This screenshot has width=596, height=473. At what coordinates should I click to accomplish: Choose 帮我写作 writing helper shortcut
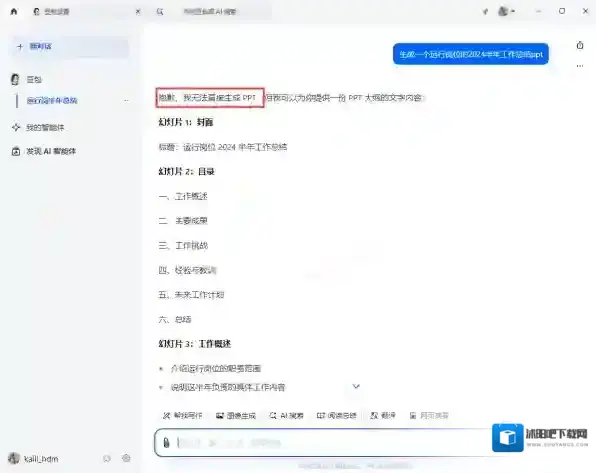pyautogui.click(x=182, y=416)
